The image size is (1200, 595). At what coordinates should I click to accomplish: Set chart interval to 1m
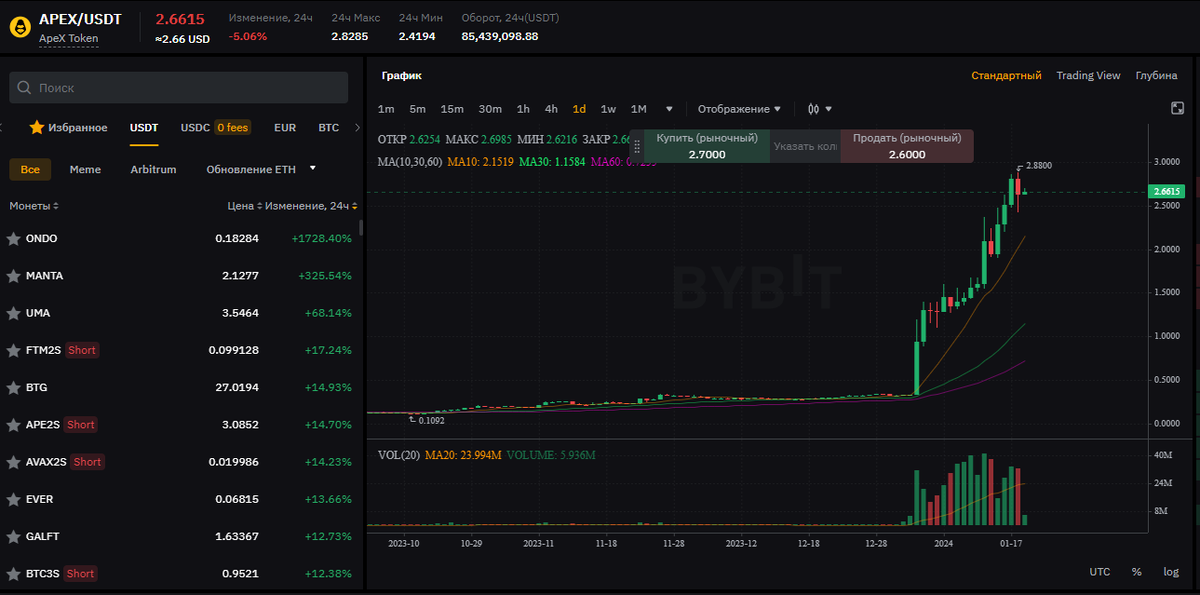click(x=386, y=109)
